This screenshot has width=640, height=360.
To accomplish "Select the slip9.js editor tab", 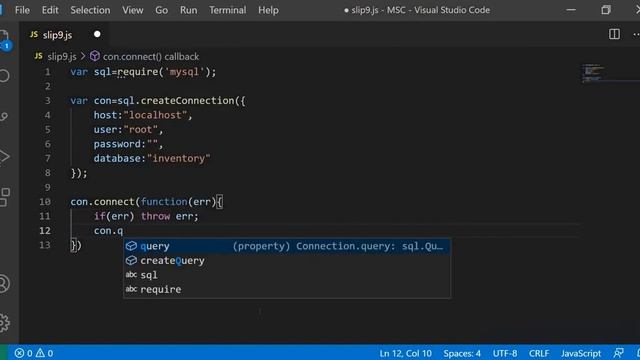I will 65,35.
